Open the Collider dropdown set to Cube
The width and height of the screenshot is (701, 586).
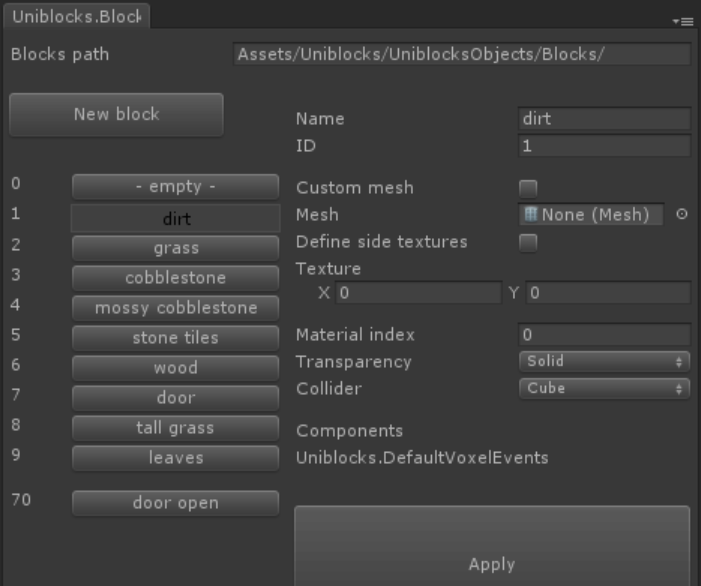pyautogui.click(x=604, y=388)
